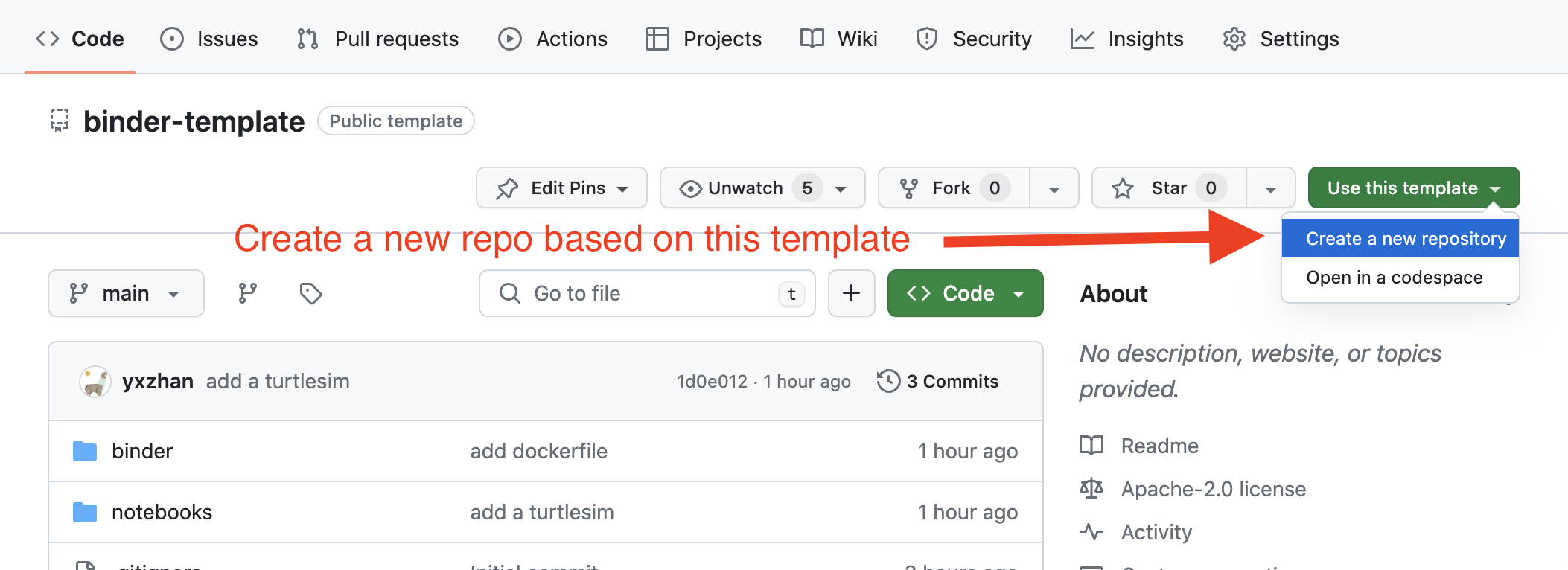The width and height of the screenshot is (1568, 570).
Task: Click the Issues circle icon
Action: click(172, 39)
